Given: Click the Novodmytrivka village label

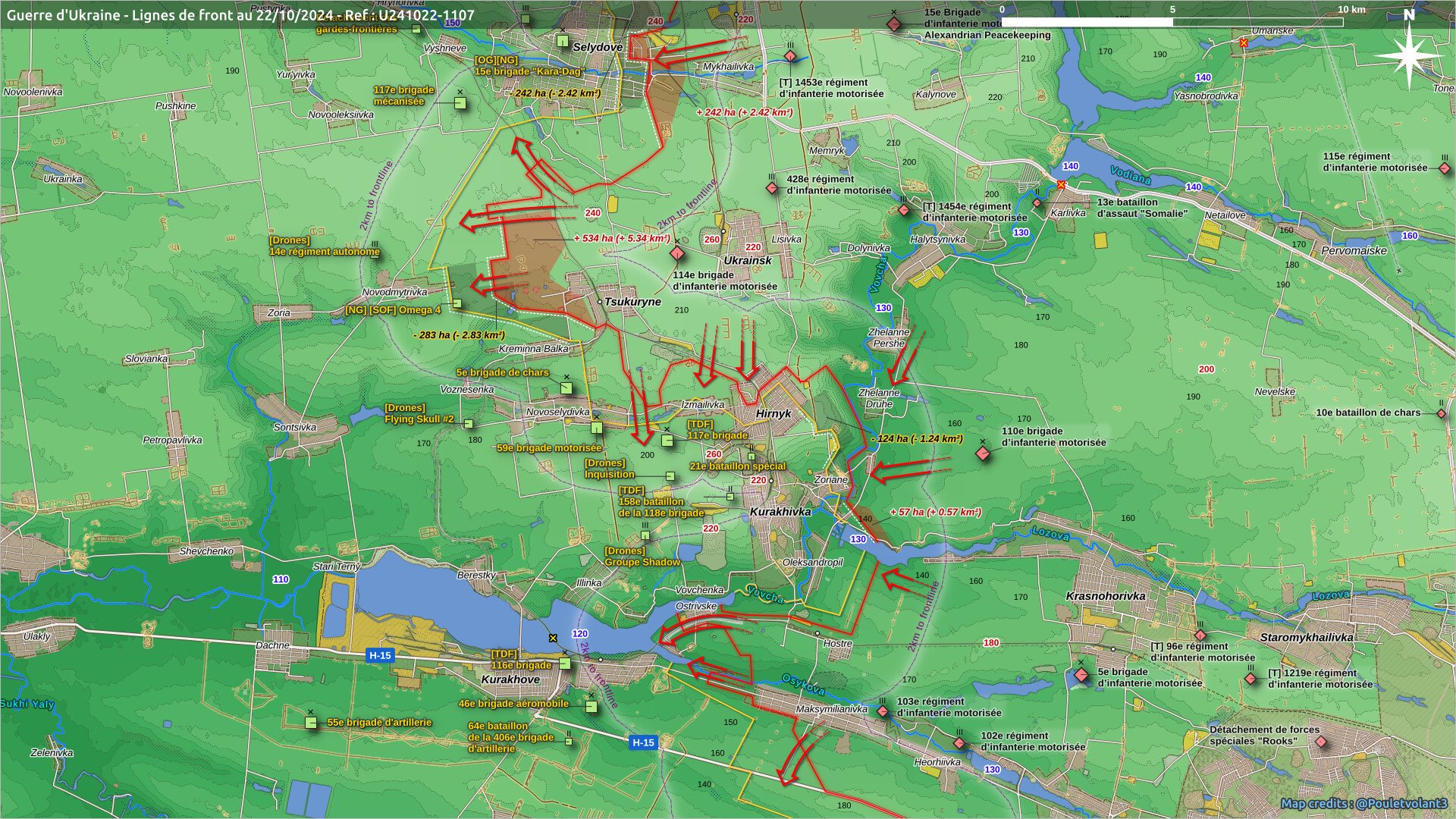Looking at the screenshot, I should tap(394, 292).
